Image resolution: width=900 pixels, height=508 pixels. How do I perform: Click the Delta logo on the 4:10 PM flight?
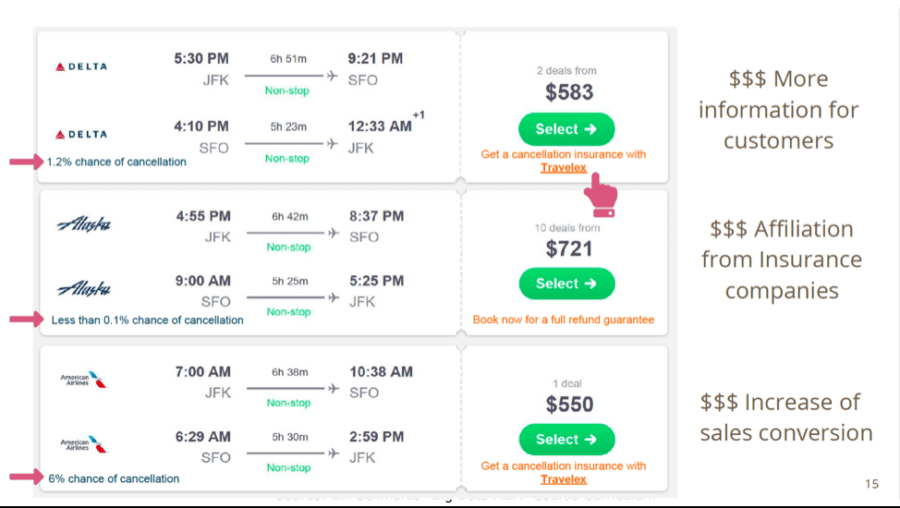point(81,134)
